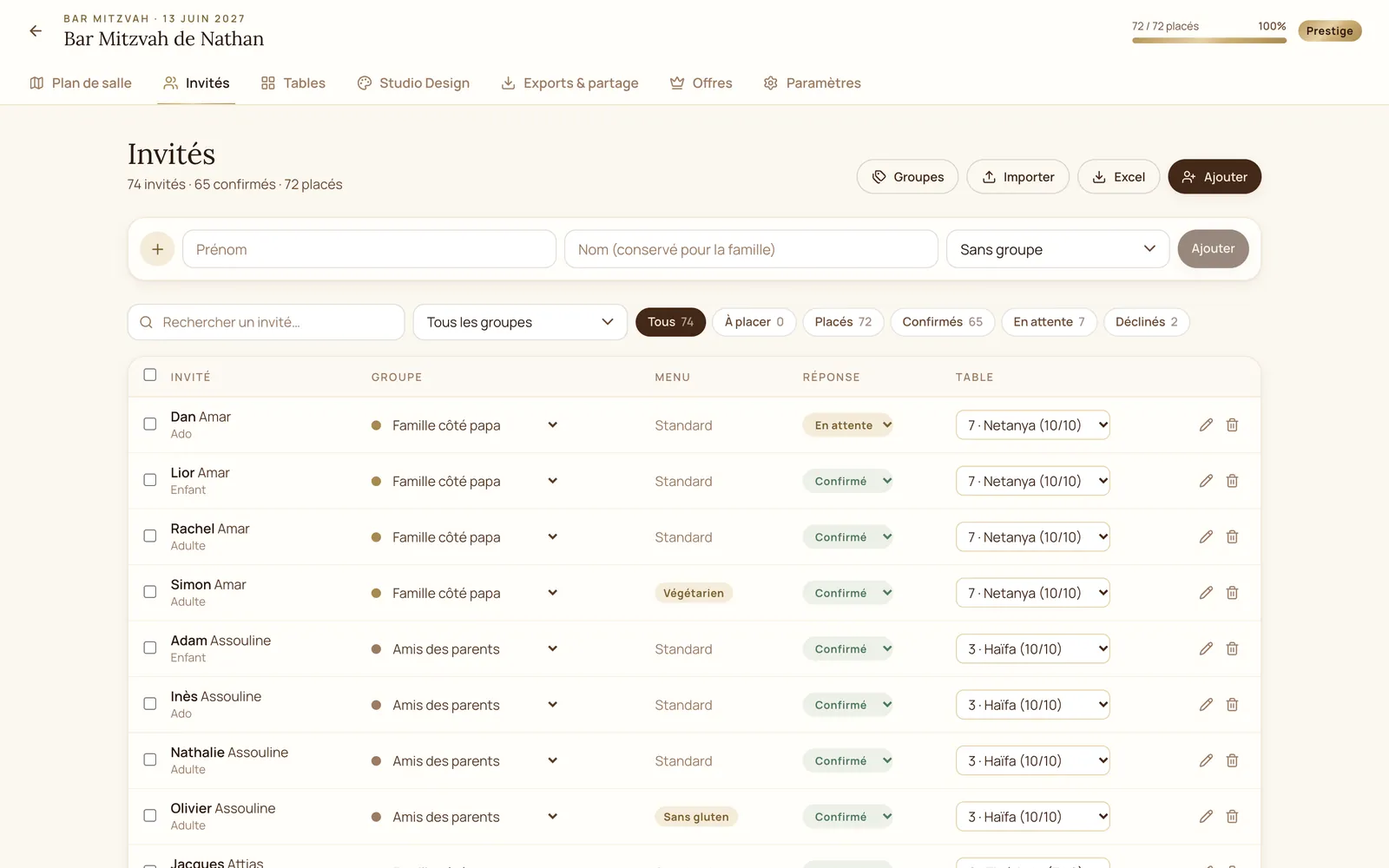Edit Simon Amar with pencil icon
This screenshot has width=1389, height=868.
coord(1206,593)
